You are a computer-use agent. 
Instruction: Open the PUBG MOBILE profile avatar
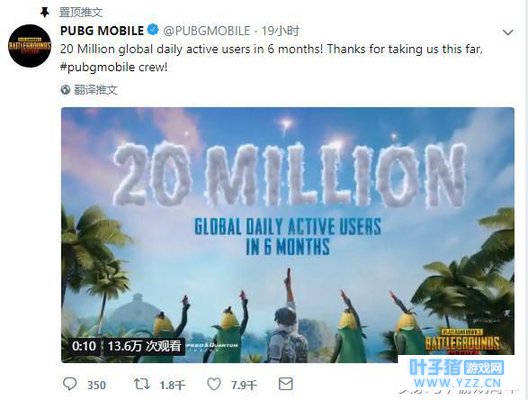click(x=30, y=46)
